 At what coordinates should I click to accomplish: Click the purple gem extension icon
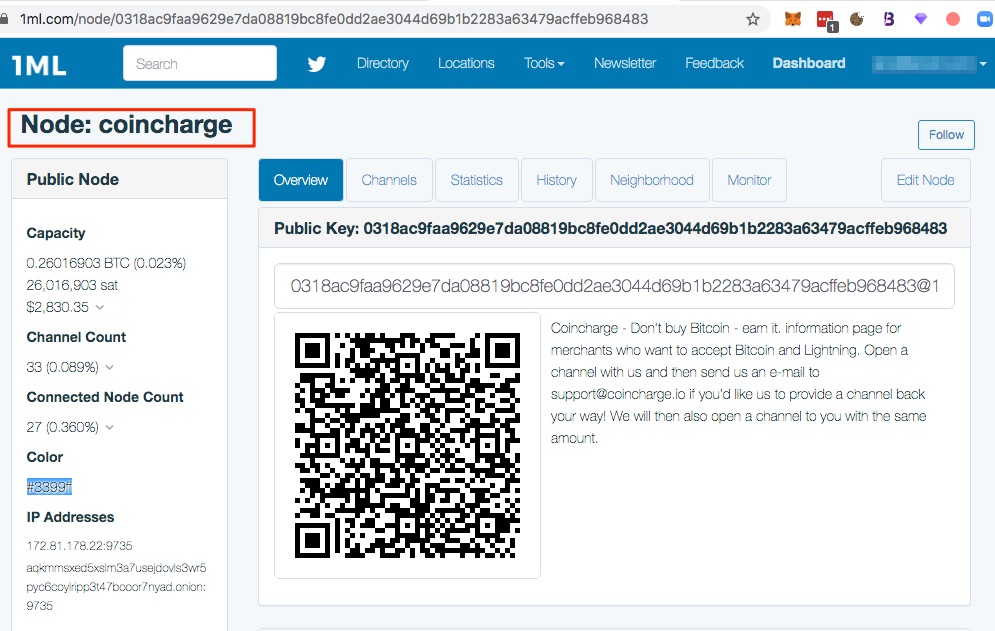(x=921, y=19)
